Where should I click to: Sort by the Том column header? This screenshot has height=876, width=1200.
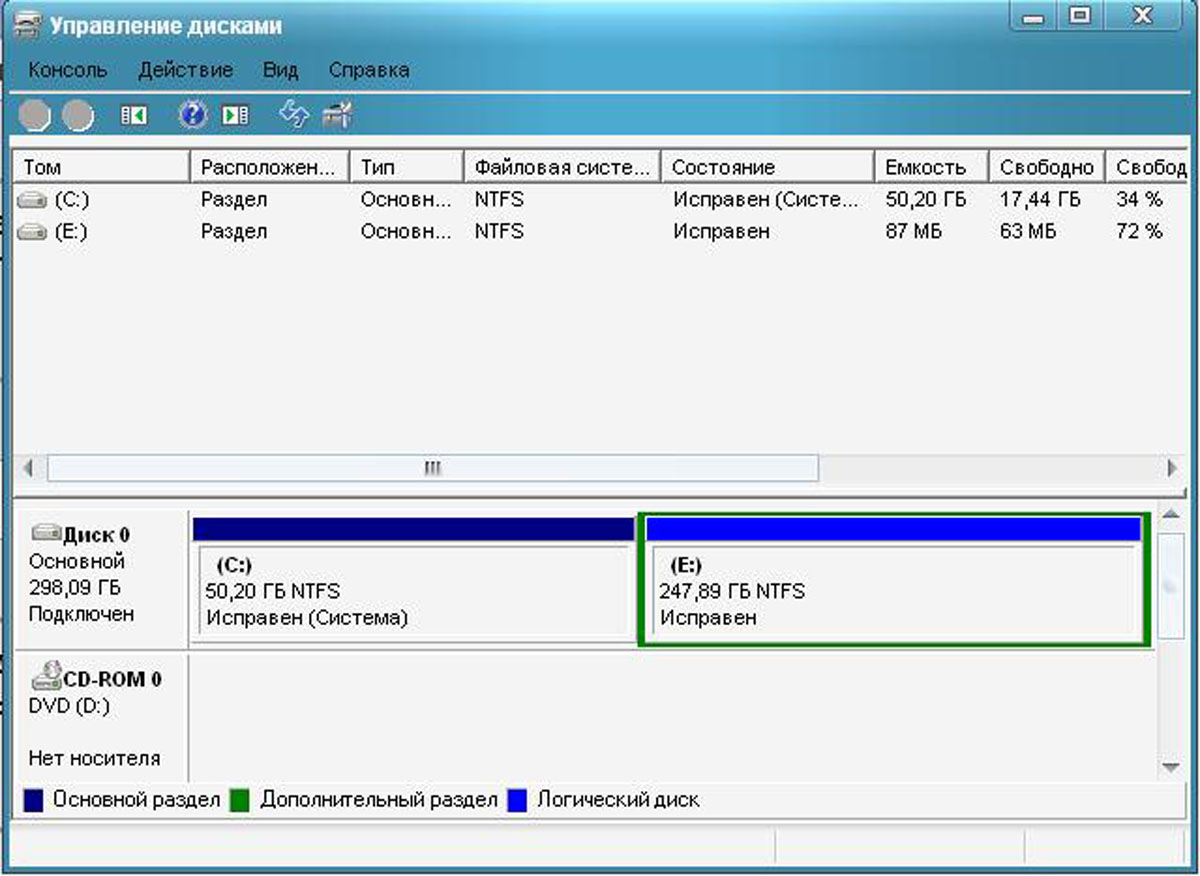pyautogui.click(x=102, y=167)
